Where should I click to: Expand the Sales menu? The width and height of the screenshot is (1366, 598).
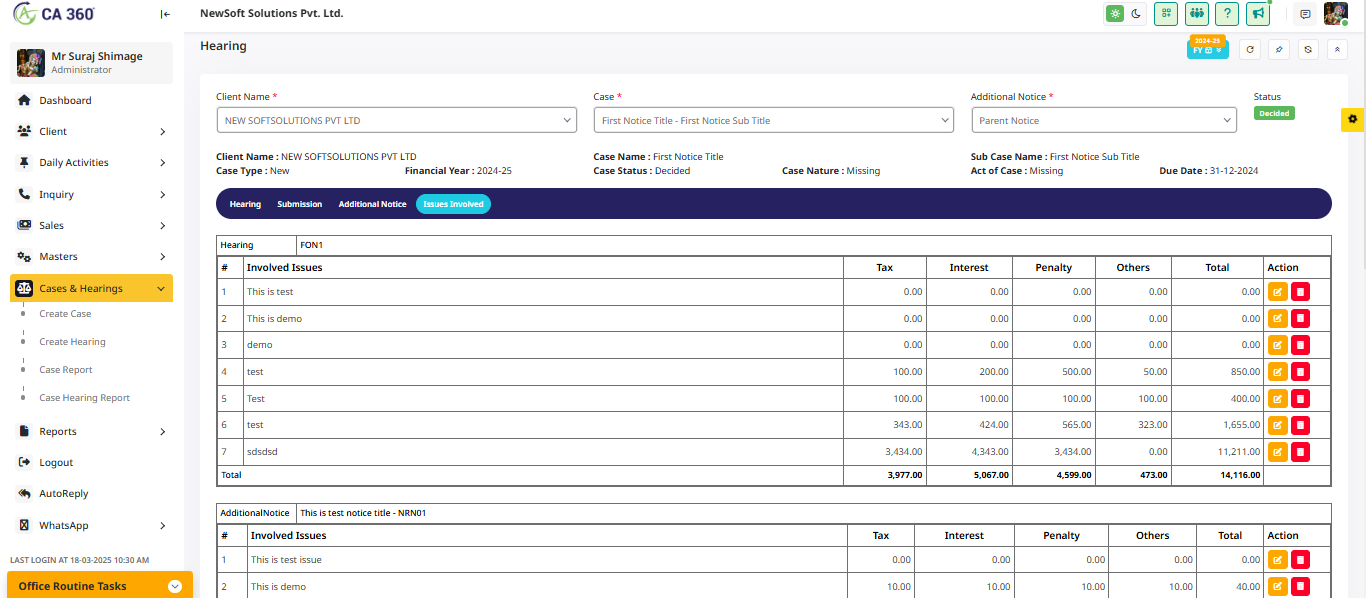[x=92, y=225]
